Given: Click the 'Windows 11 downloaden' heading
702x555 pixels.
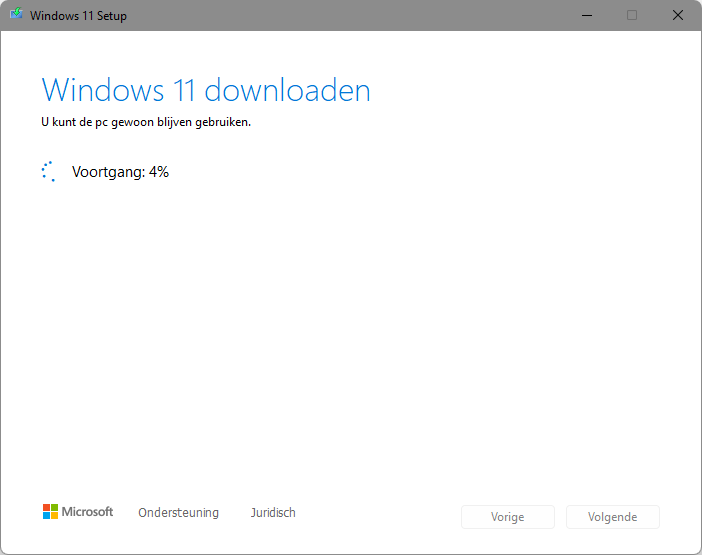Looking at the screenshot, I should (206, 90).
